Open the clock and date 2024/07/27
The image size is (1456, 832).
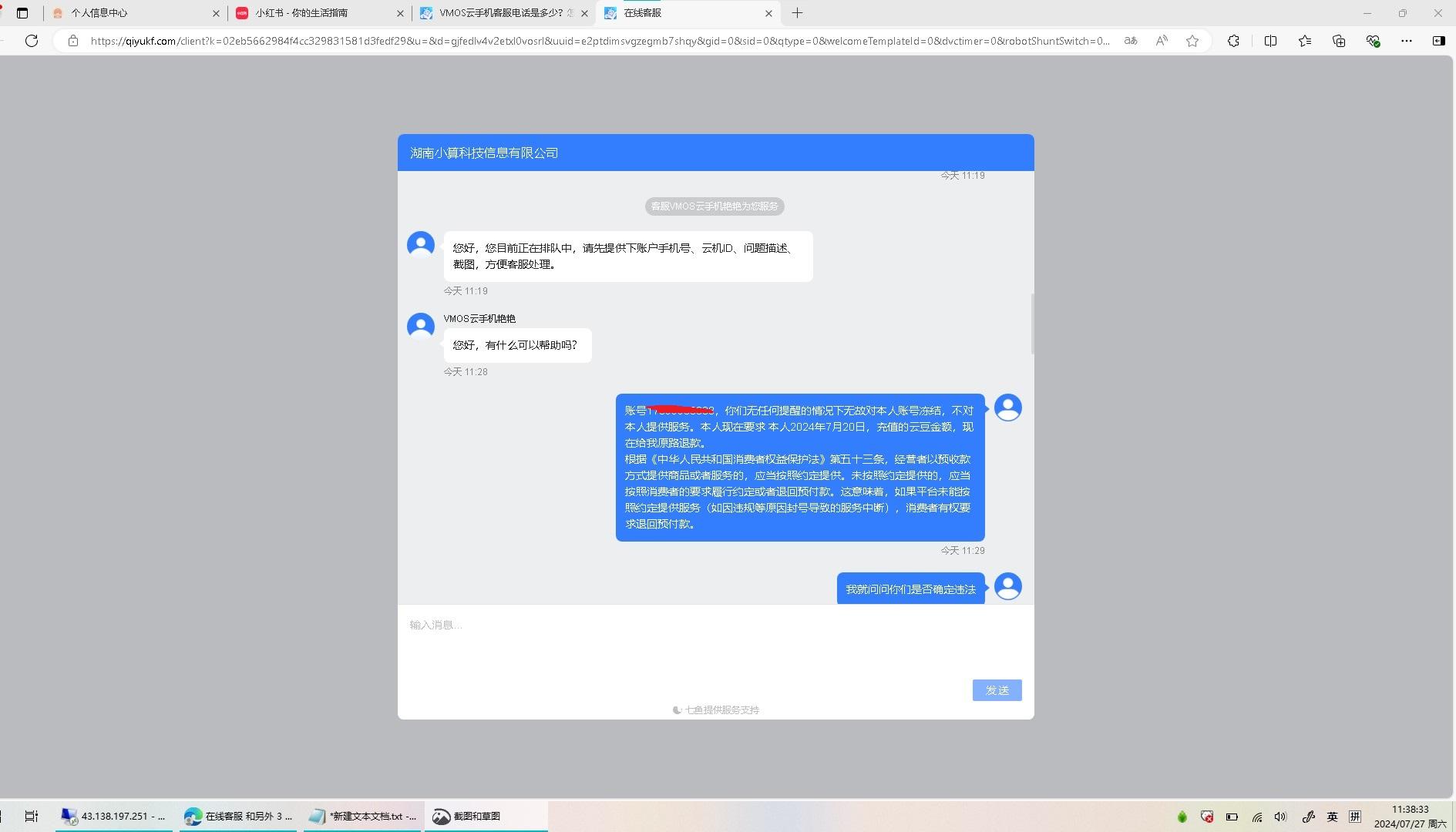(1411, 817)
